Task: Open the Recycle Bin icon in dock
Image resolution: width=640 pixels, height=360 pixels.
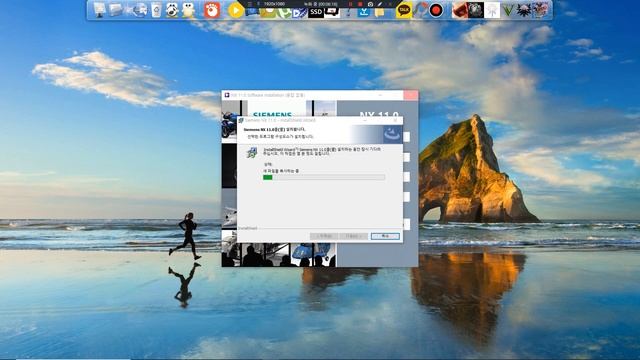Action: 156,10
